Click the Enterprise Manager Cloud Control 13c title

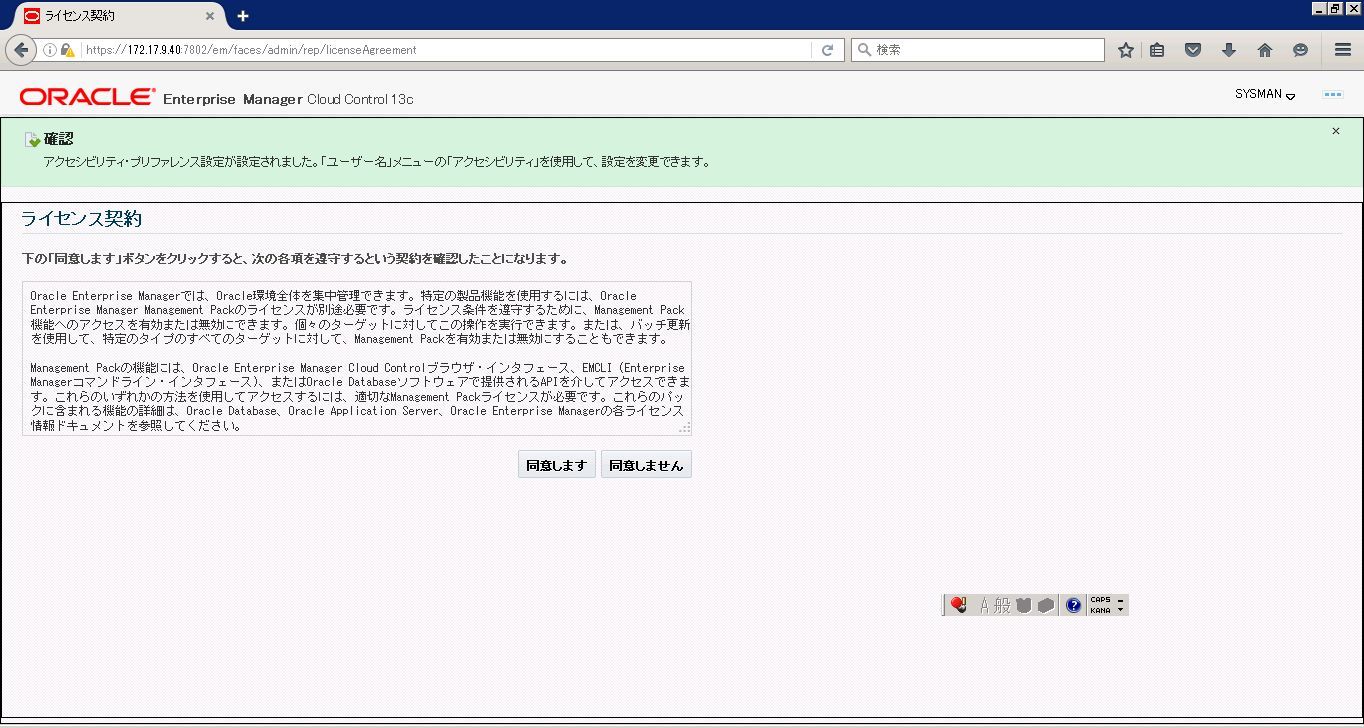288,99
